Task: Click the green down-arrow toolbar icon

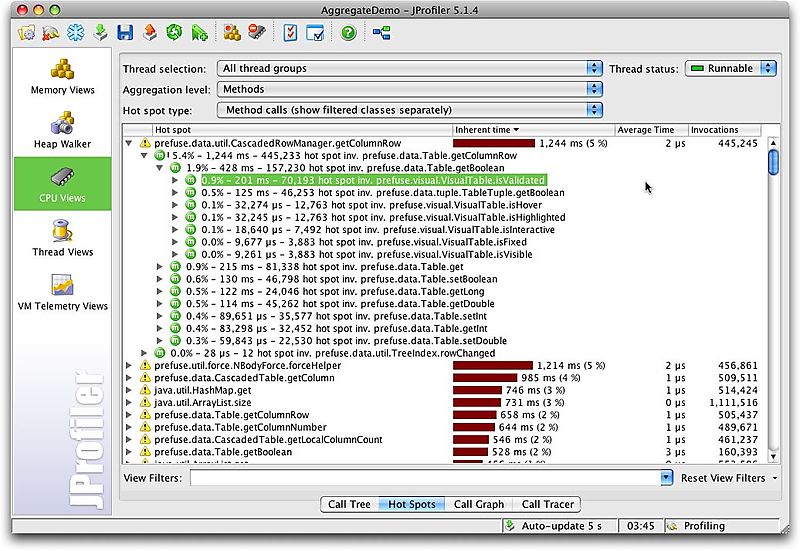Action: pos(101,33)
